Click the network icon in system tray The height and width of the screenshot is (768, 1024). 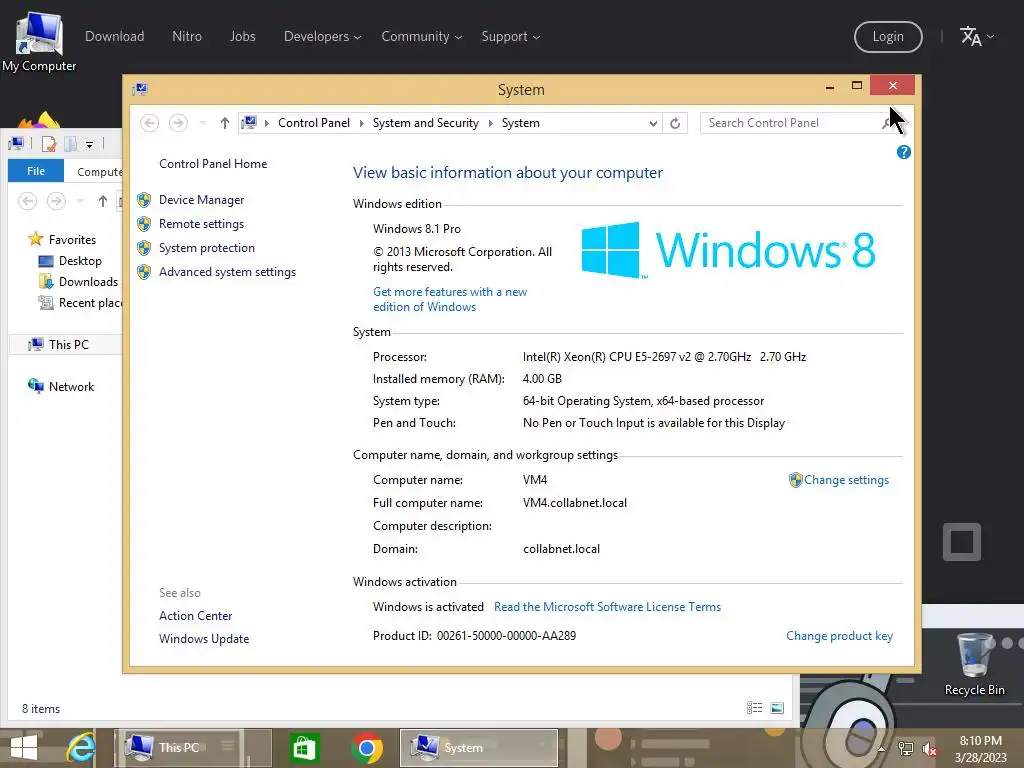pyautogui.click(x=906, y=749)
